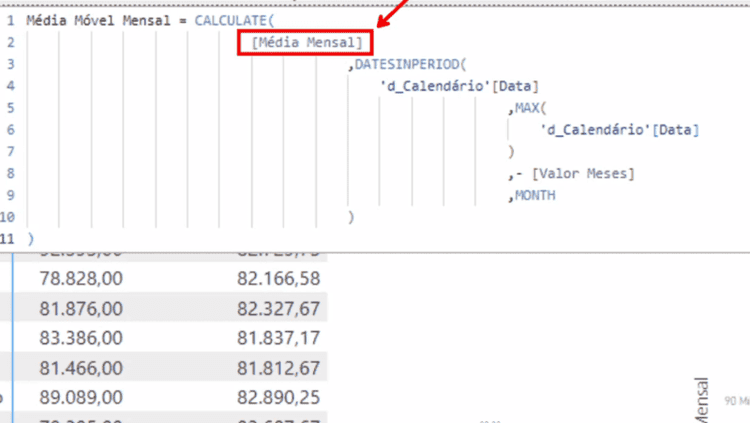Screen dimensions: 750x423
Task: Click the closing parenthesis on line 11
Action: pyautogui.click(x=31, y=239)
